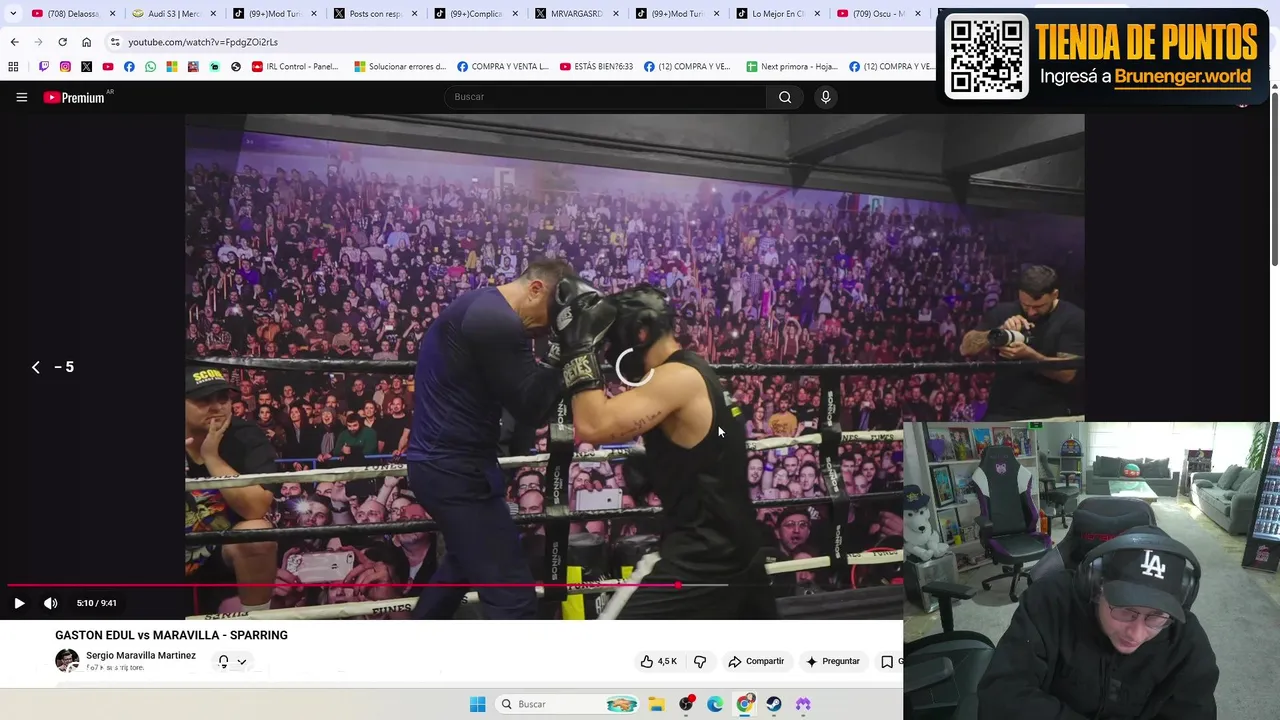Open the tab search dropdown arrow
Screen dimensions: 1280x720
pos(12,14)
